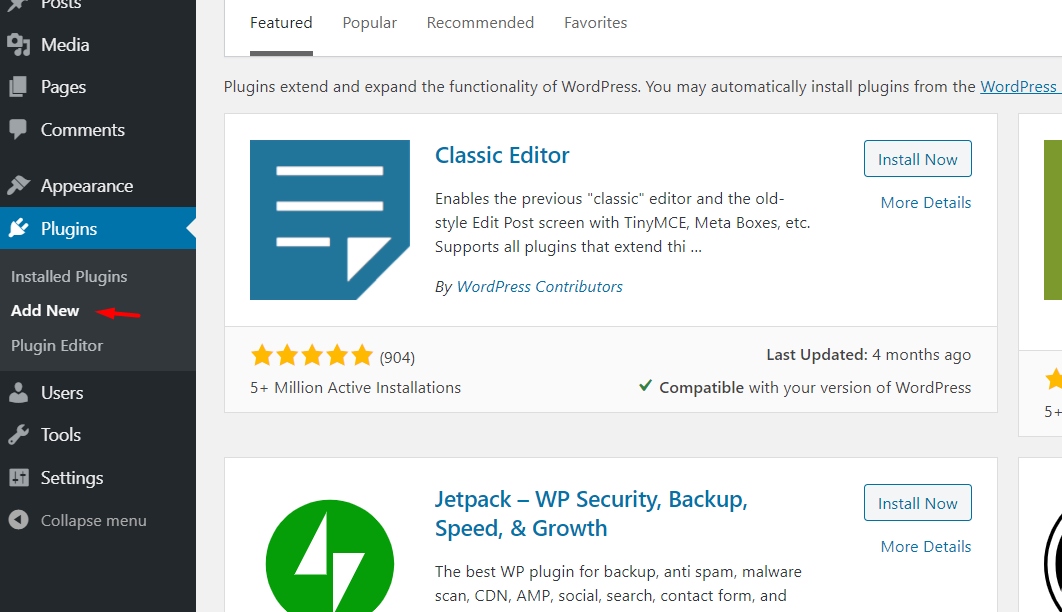Open the Tools menu item

98,435
